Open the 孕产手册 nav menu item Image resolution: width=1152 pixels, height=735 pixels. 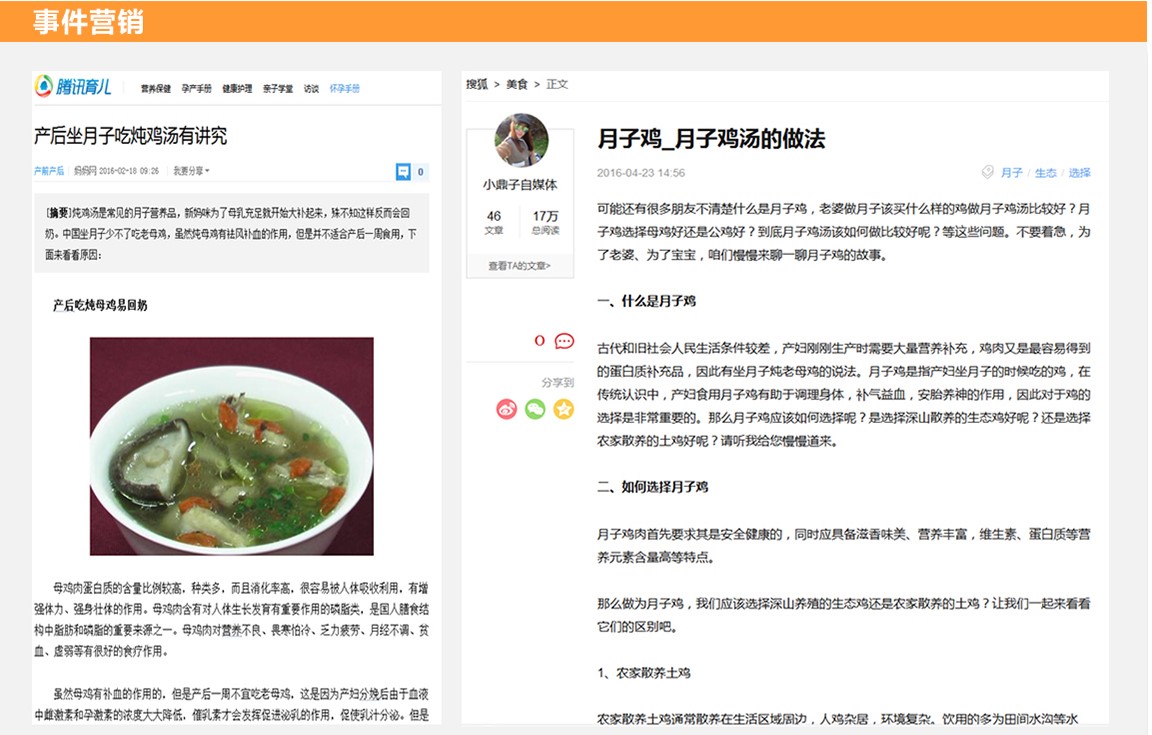[x=196, y=89]
